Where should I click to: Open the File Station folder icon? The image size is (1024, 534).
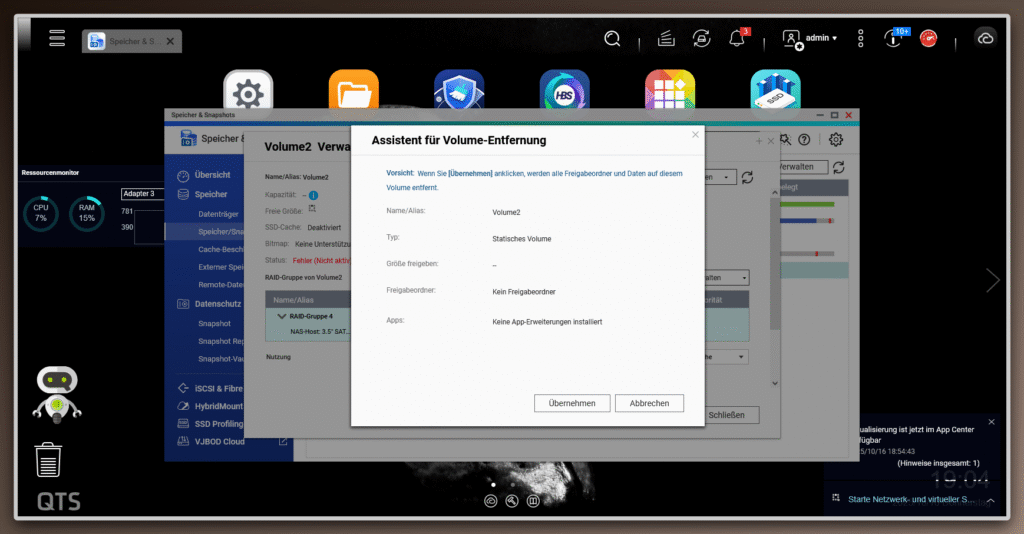coord(354,94)
